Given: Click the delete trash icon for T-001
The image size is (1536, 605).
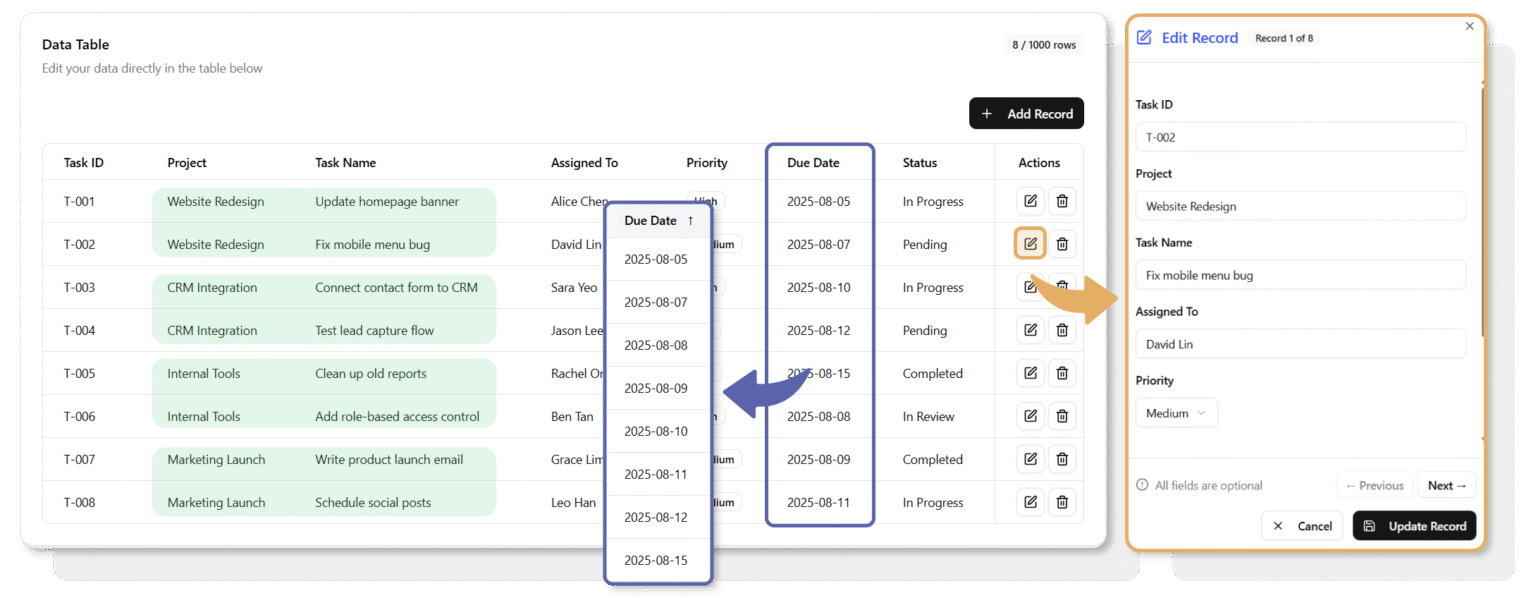Looking at the screenshot, I should coord(1062,201).
